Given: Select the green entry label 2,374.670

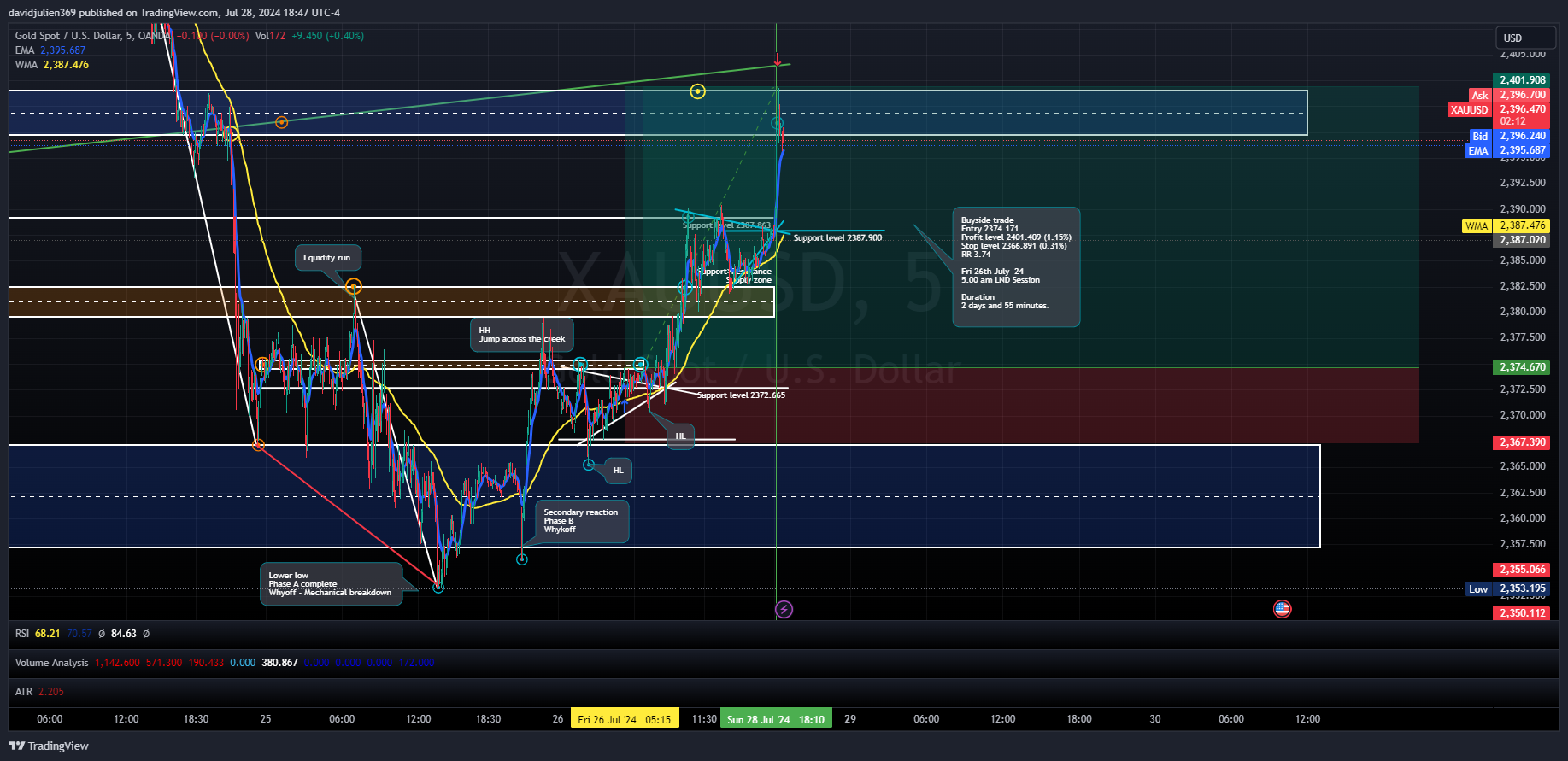Looking at the screenshot, I should tap(1523, 366).
